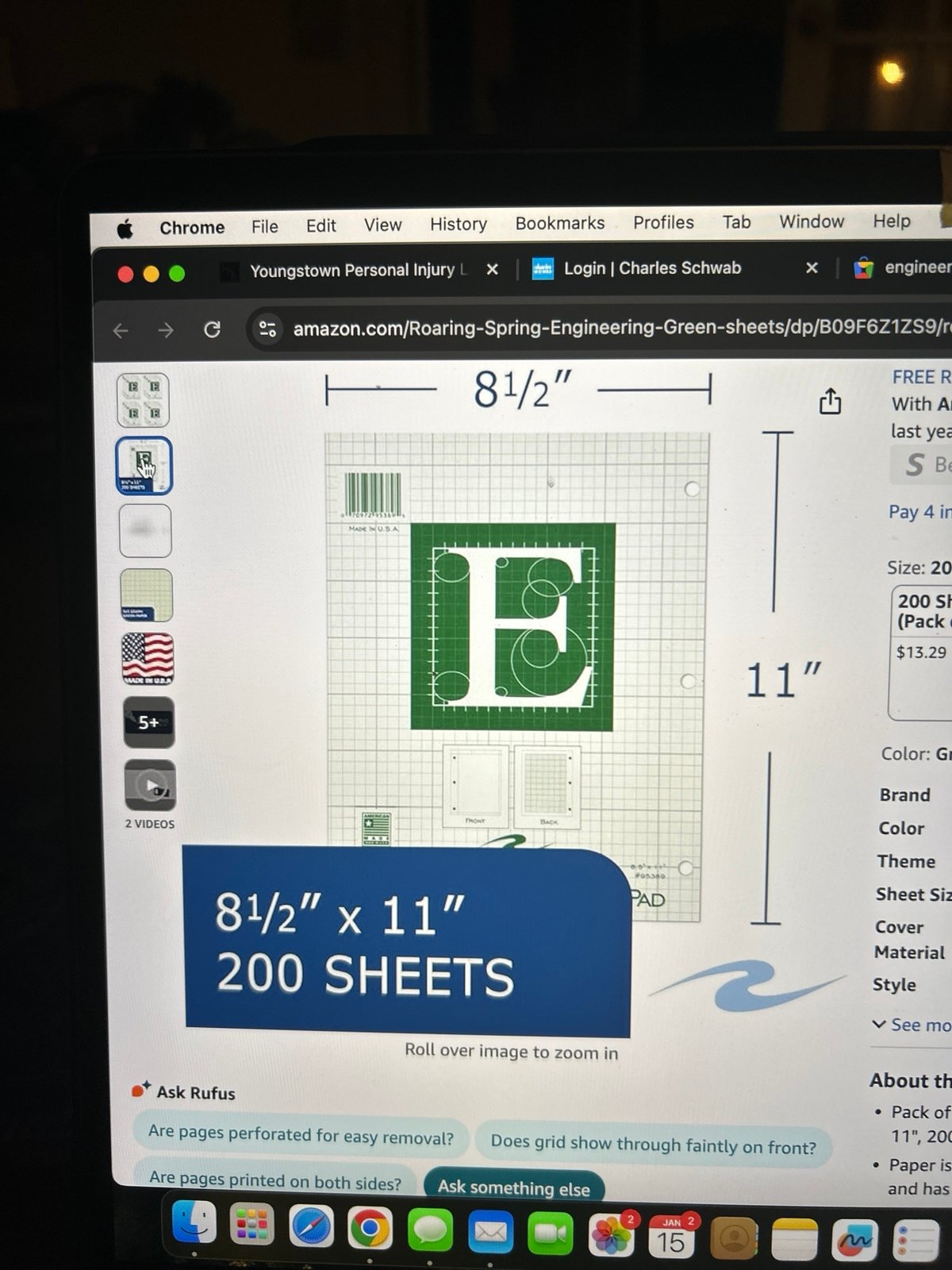Image resolution: width=952 pixels, height=1270 pixels.
Task: Play the product video thumbnail
Action: tap(150, 786)
